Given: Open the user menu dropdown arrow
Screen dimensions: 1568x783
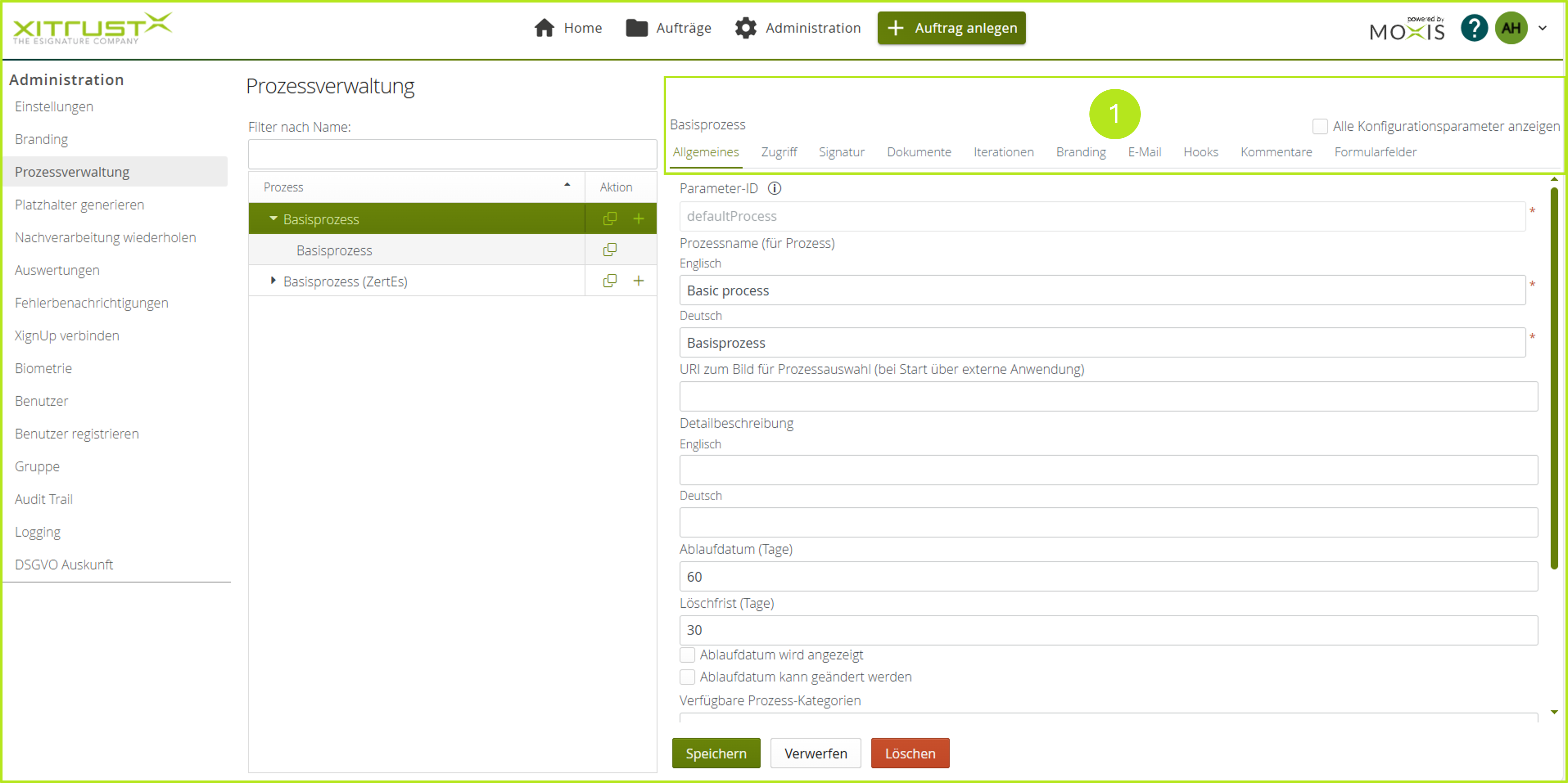Looking at the screenshot, I should (1542, 28).
